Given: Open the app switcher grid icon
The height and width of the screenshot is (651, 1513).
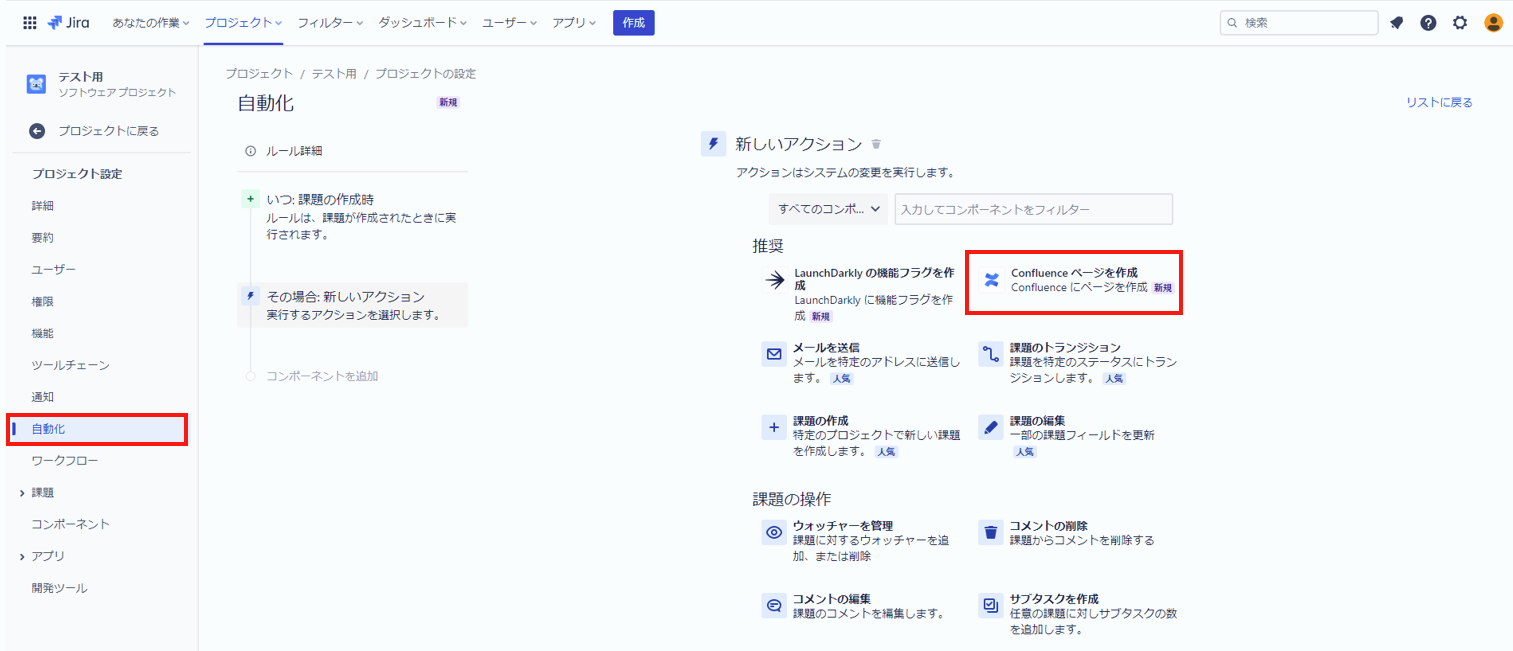Looking at the screenshot, I should coord(29,22).
